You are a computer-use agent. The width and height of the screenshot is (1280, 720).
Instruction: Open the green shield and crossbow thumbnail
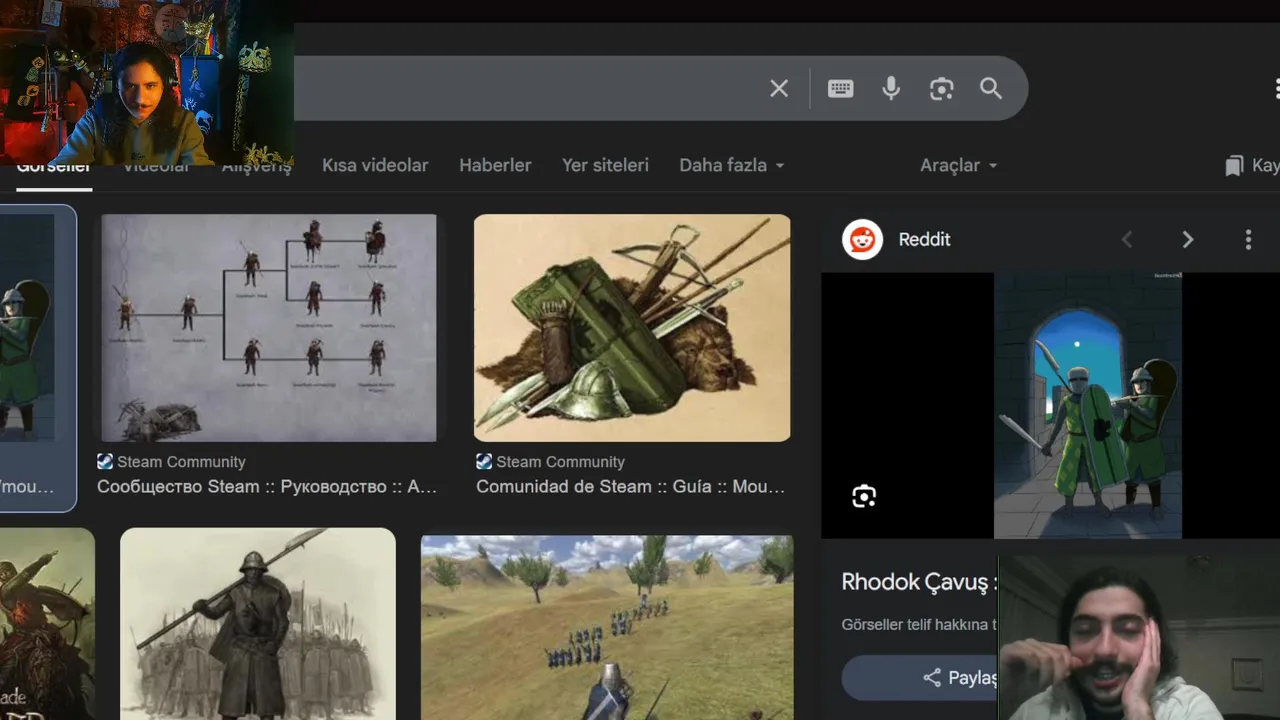[632, 328]
